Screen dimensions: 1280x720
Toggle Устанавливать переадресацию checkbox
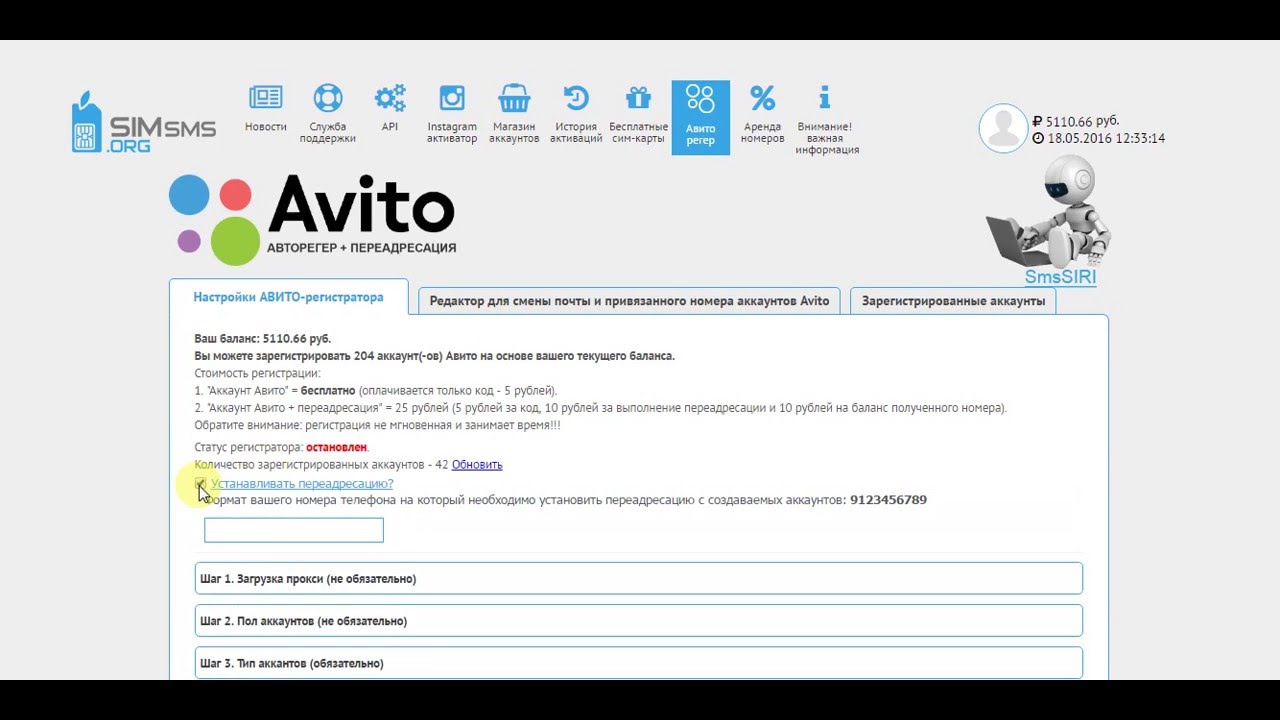tap(201, 484)
